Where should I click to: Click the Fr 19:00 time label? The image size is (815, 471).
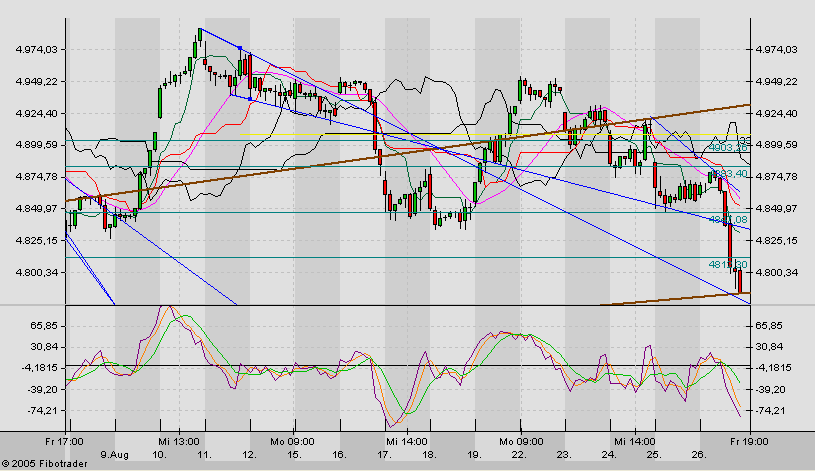(749, 442)
